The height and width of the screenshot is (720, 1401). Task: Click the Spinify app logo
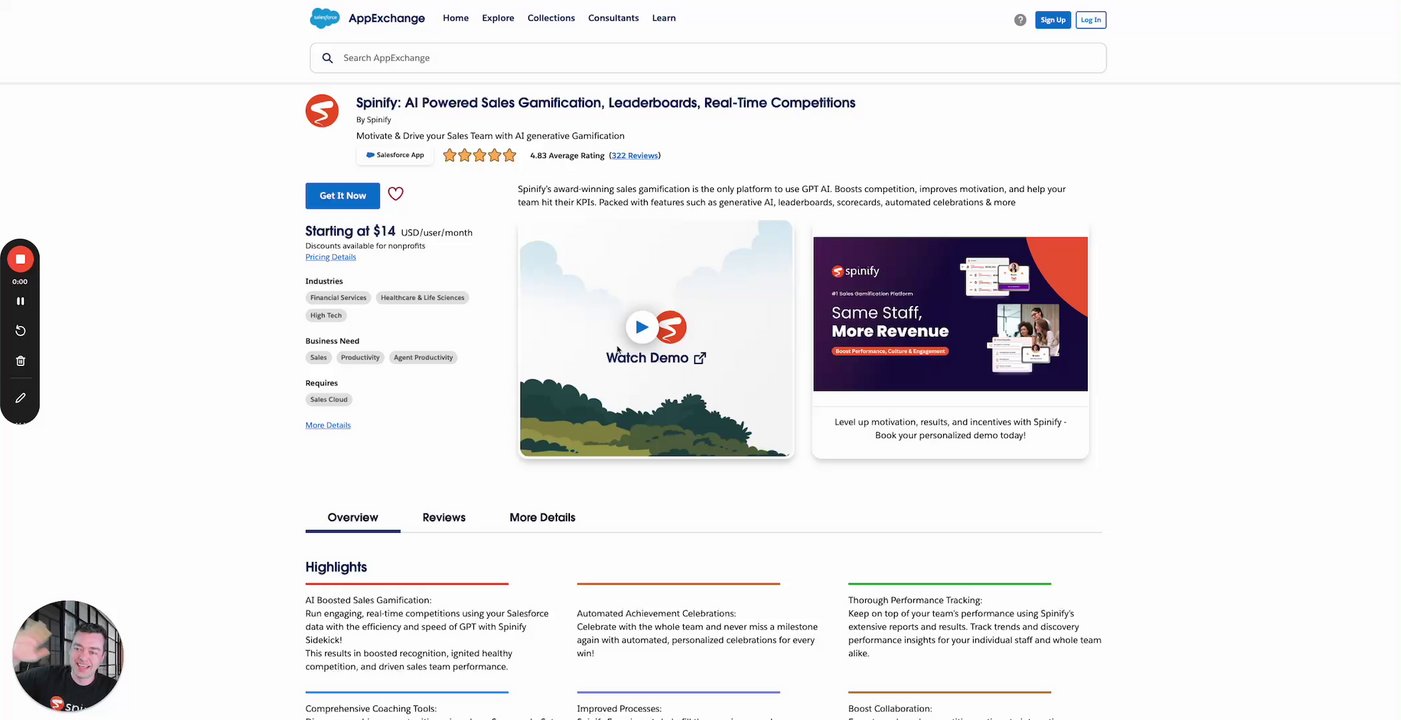[x=322, y=111]
